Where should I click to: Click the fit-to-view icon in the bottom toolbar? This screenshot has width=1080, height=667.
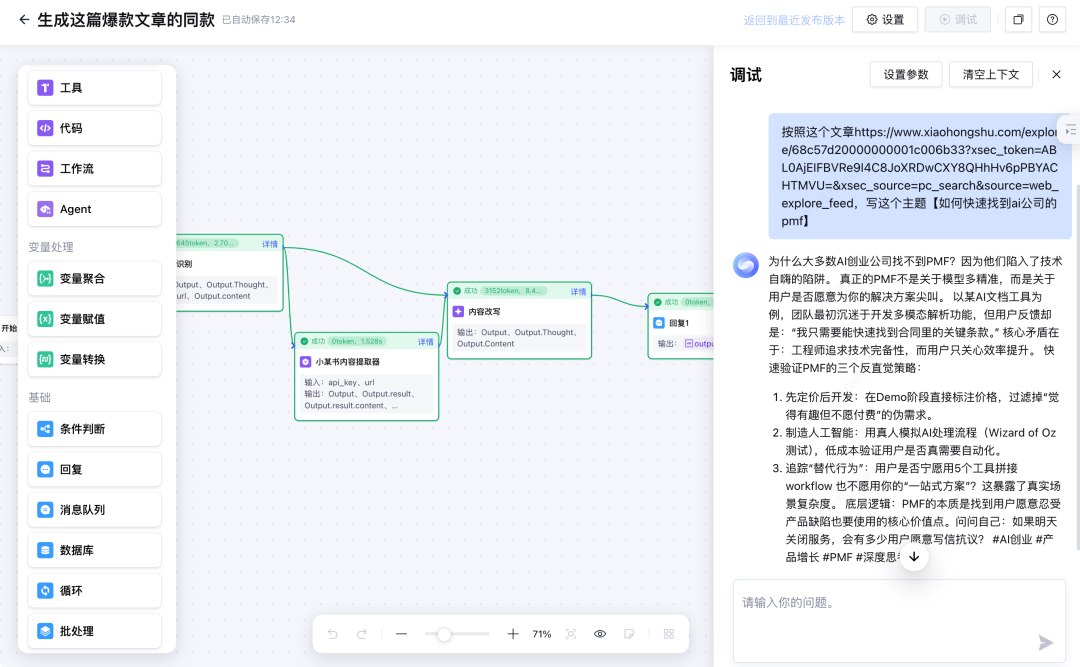570,633
